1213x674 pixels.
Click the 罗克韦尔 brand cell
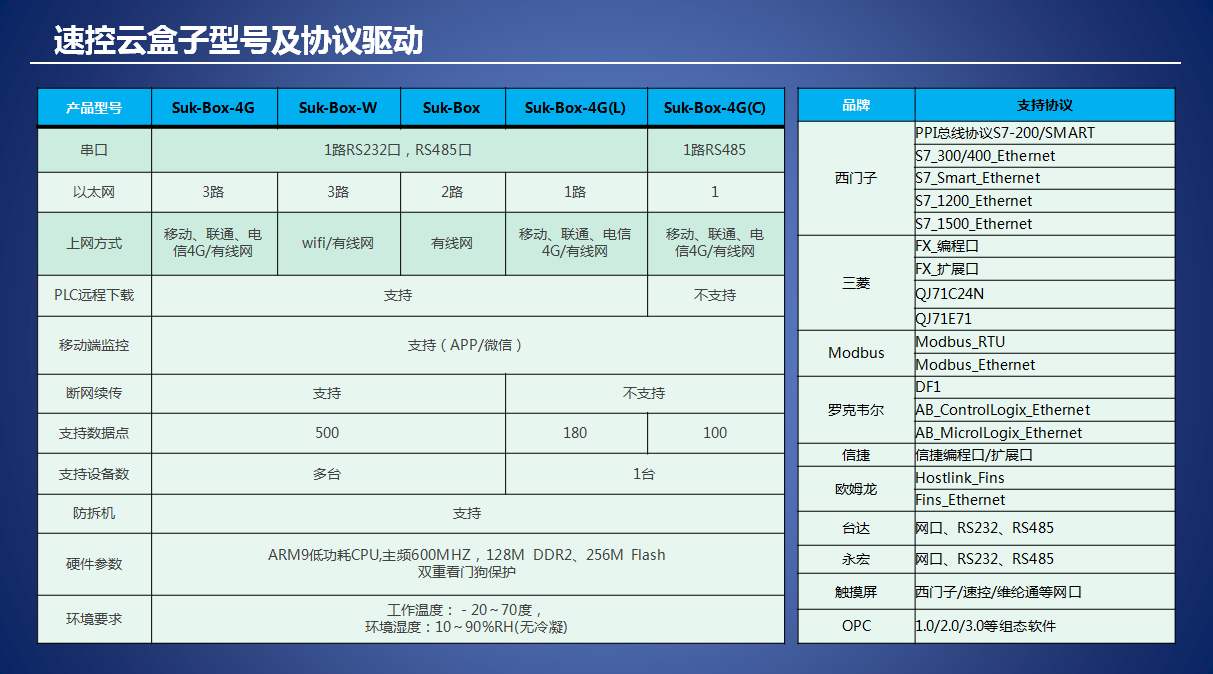coord(856,410)
